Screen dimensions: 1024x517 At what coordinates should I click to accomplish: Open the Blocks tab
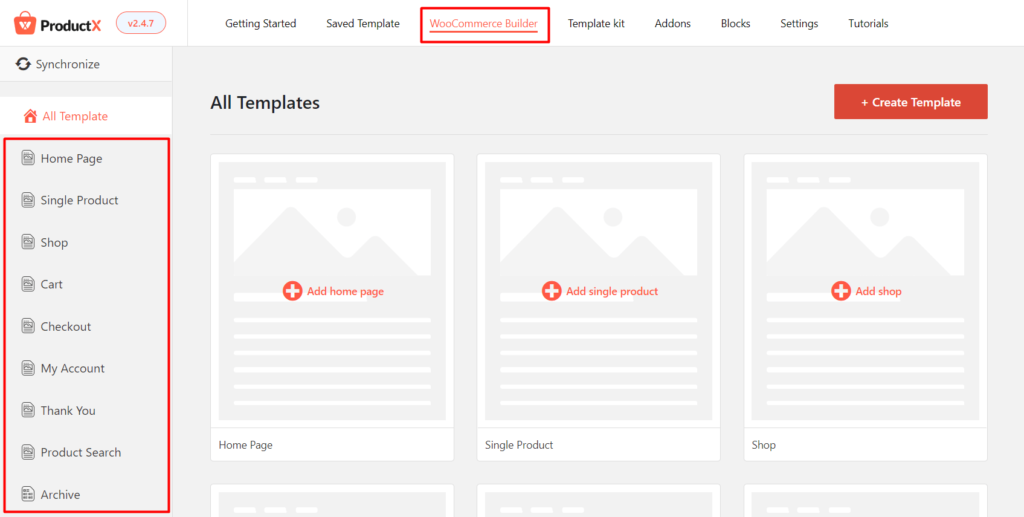tap(735, 24)
